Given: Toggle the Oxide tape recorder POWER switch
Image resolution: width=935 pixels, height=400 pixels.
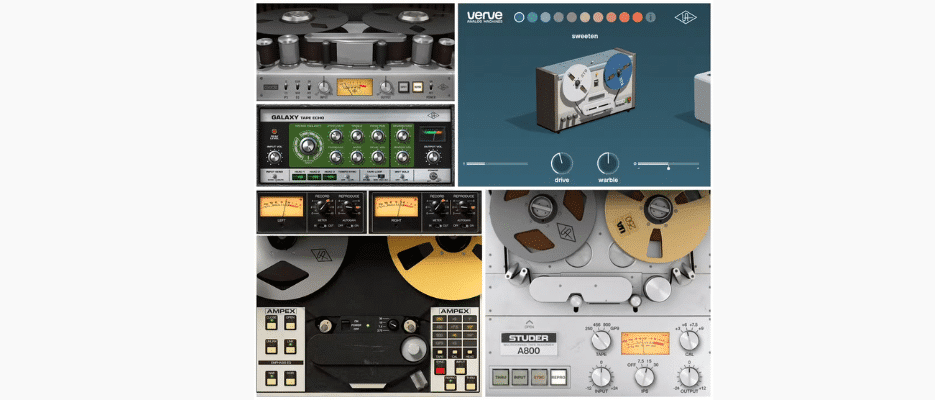Looking at the screenshot, I should coord(431,86).
